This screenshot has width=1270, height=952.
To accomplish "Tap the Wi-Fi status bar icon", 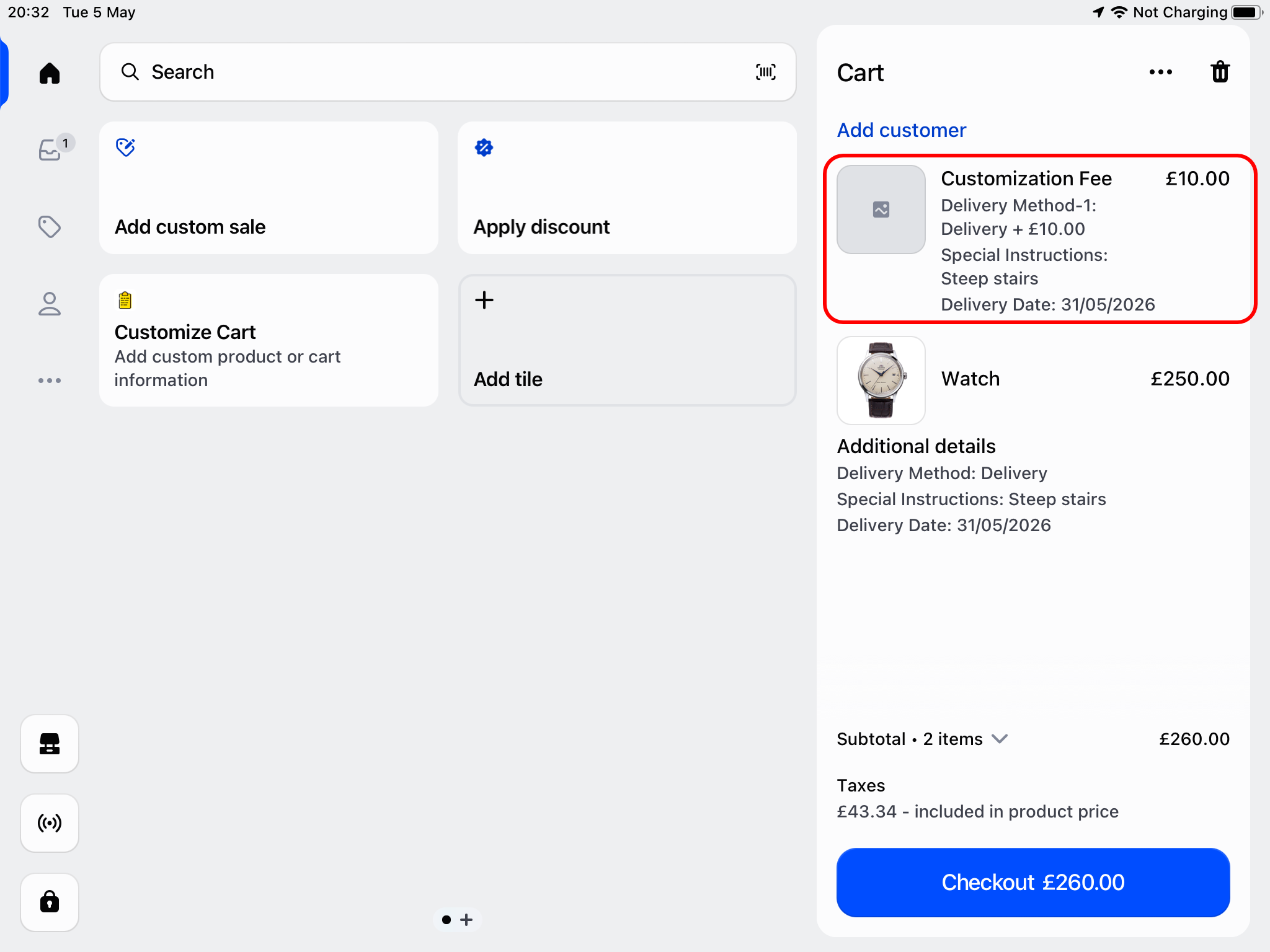I will (x=1119, y=12).
